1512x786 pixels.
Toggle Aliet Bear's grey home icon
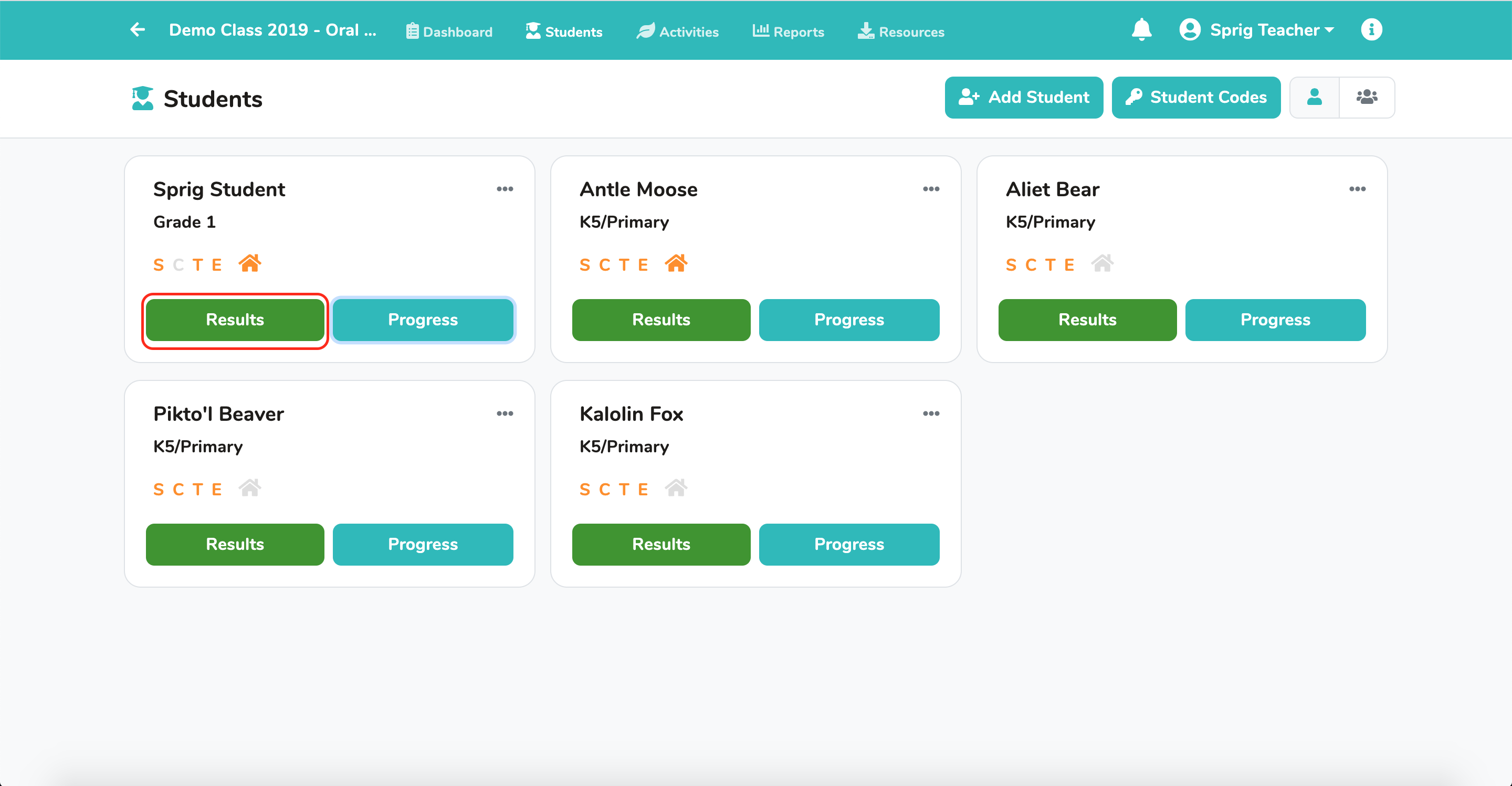1102,263
